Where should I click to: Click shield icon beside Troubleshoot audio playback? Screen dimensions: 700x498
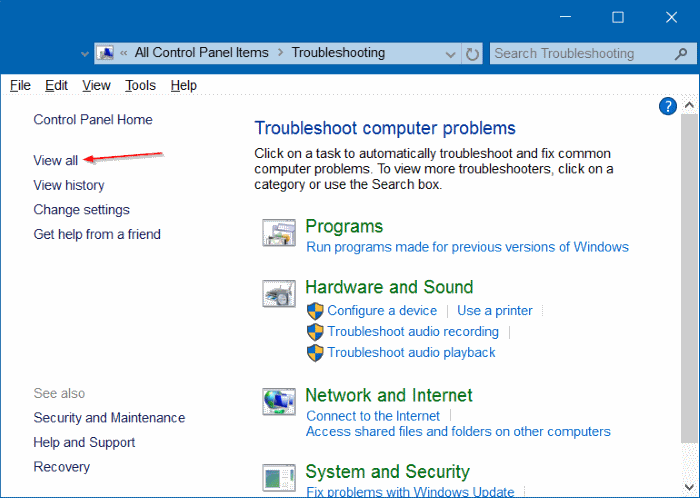tap(315, 353)
